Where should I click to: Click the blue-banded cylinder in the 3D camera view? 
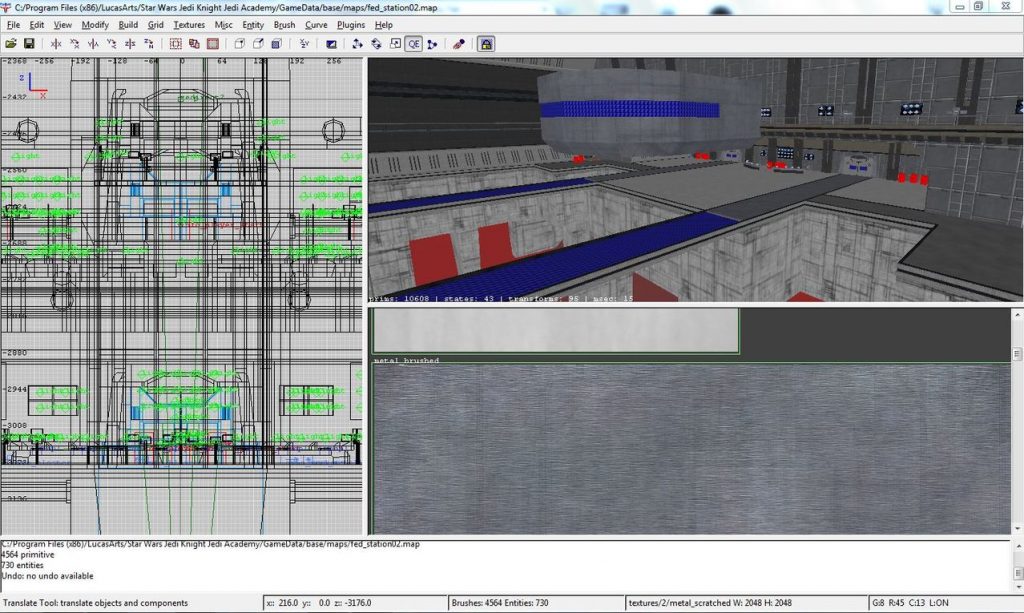pos(648,113)
